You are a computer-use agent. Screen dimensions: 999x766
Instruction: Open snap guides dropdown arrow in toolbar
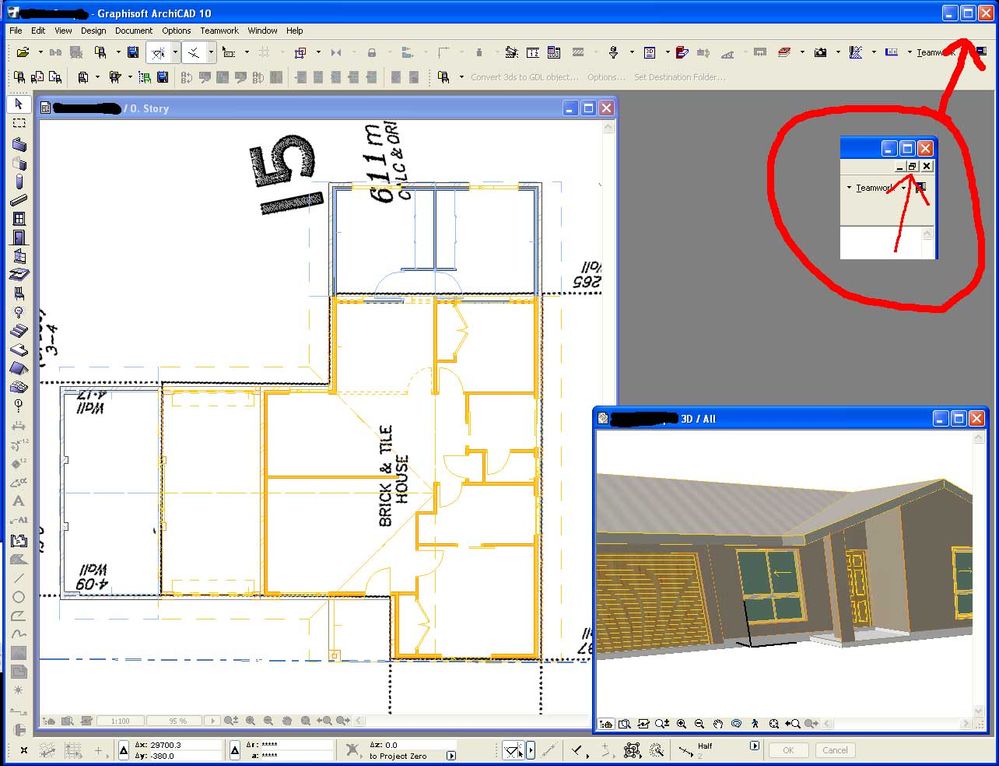211,53
